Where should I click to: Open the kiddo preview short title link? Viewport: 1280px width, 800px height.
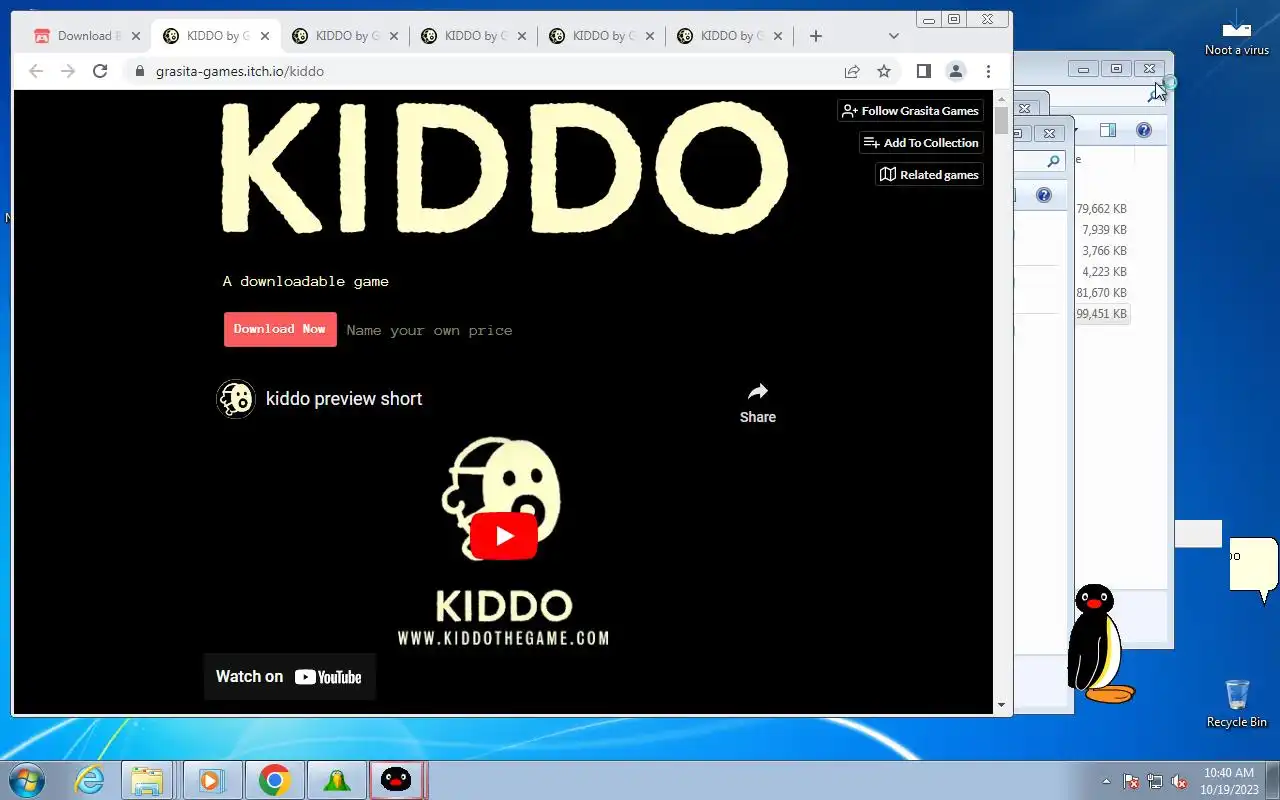tap(344, 399)
